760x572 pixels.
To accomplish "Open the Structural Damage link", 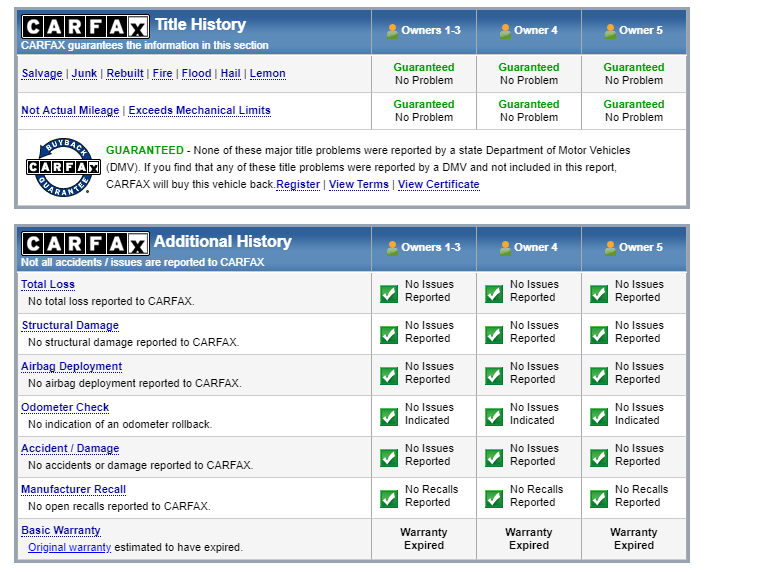I will (70, 326).
